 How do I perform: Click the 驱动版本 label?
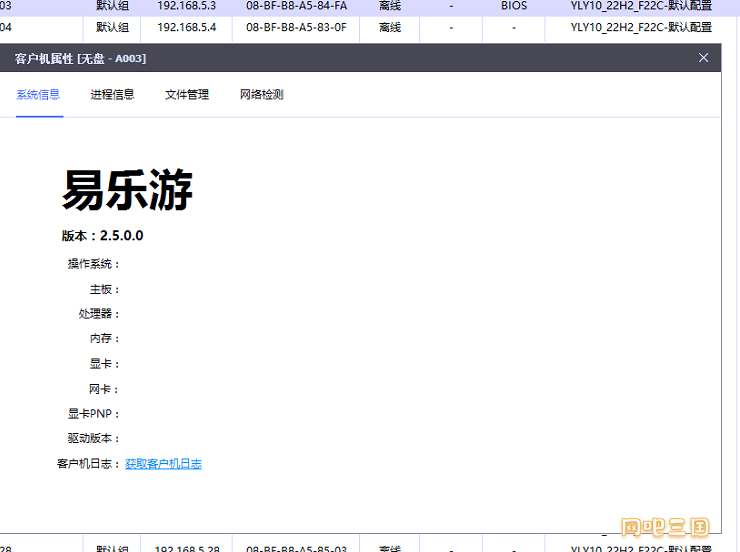tap(93, 438)
